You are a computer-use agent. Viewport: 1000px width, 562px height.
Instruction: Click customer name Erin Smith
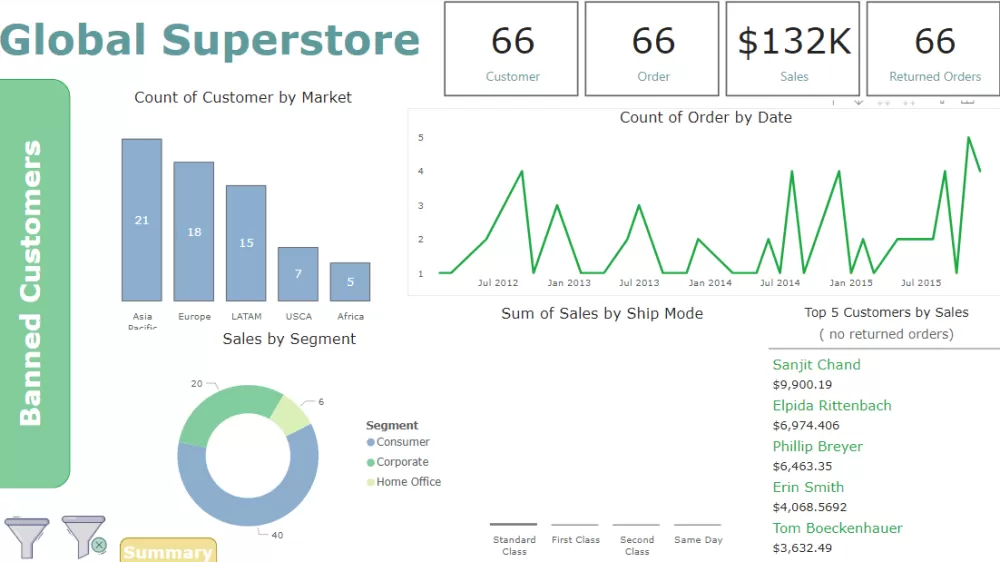click(808, 487)
